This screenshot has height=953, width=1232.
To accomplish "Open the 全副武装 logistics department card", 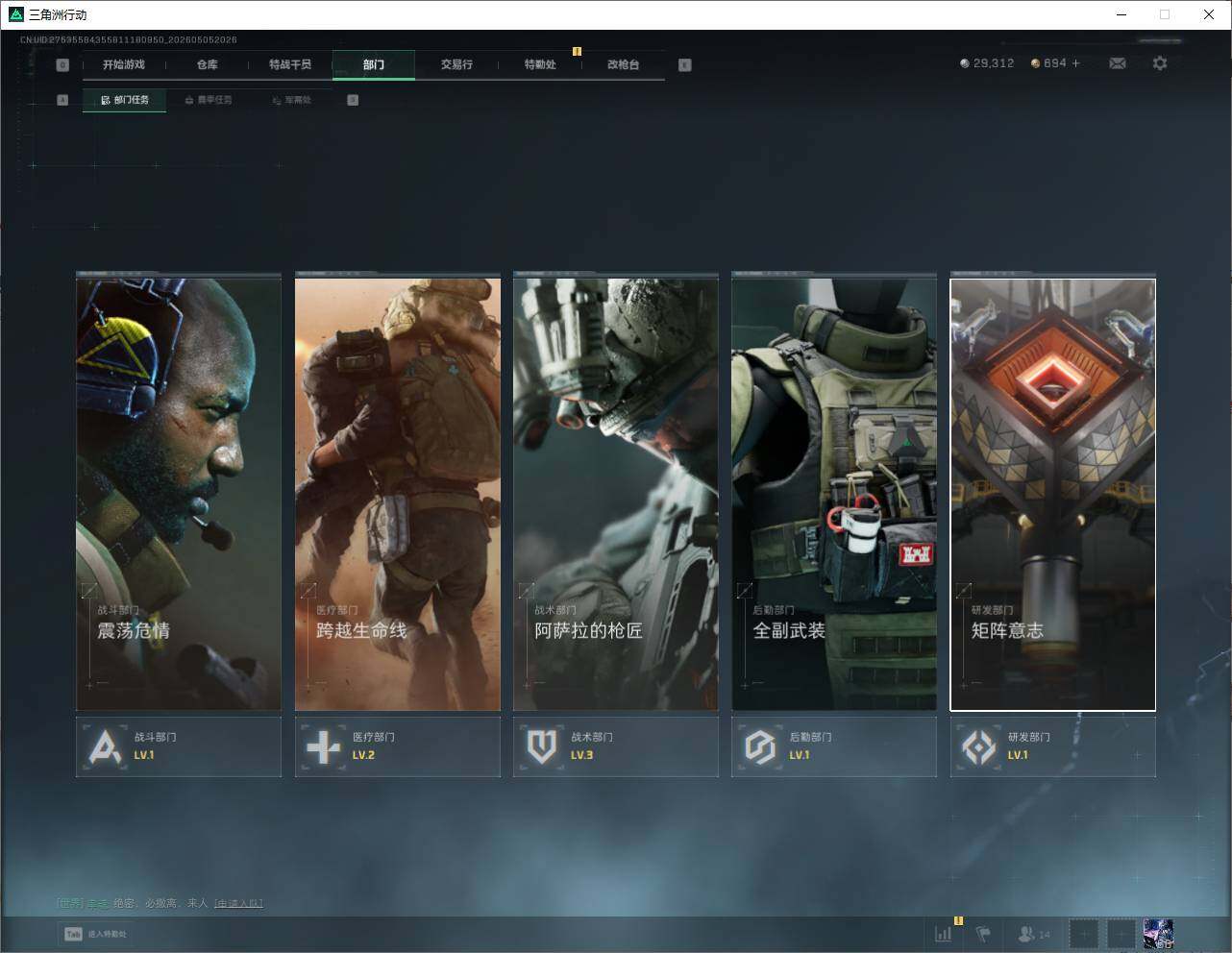I will pyautogui.click(x=834, y=494).
